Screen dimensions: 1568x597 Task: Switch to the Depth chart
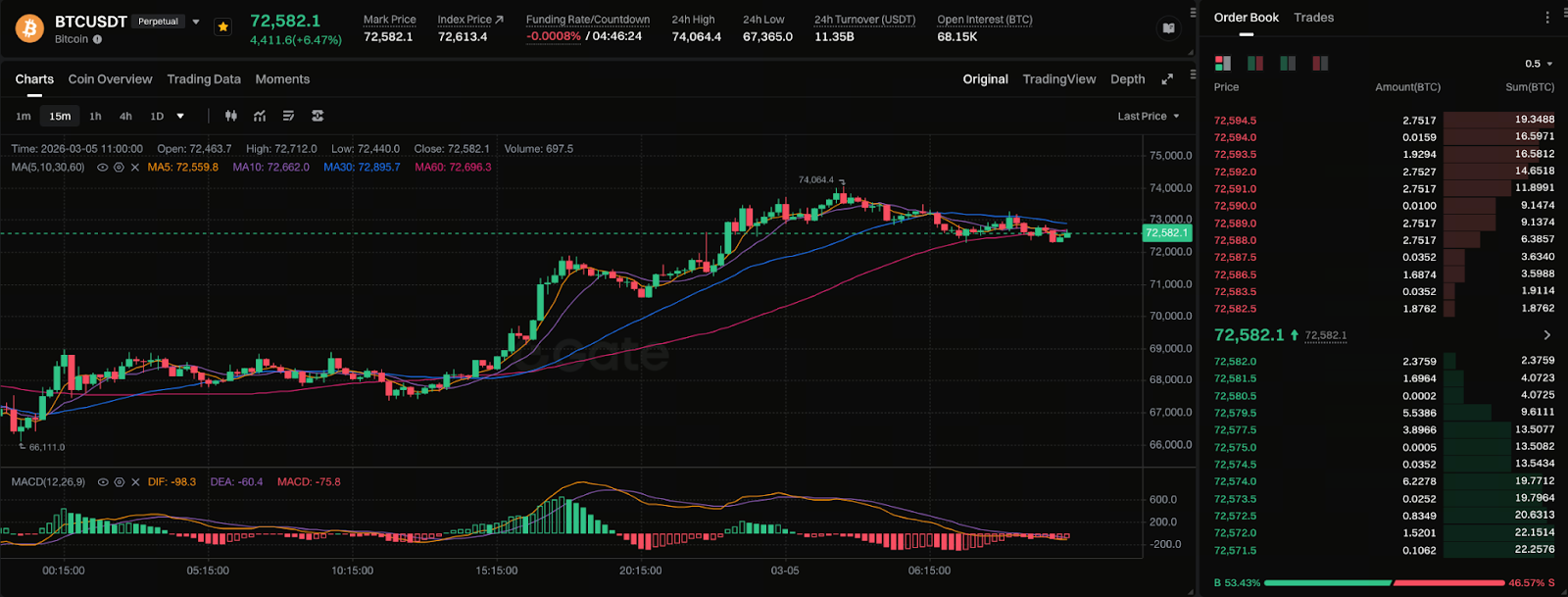(1128, 79)
